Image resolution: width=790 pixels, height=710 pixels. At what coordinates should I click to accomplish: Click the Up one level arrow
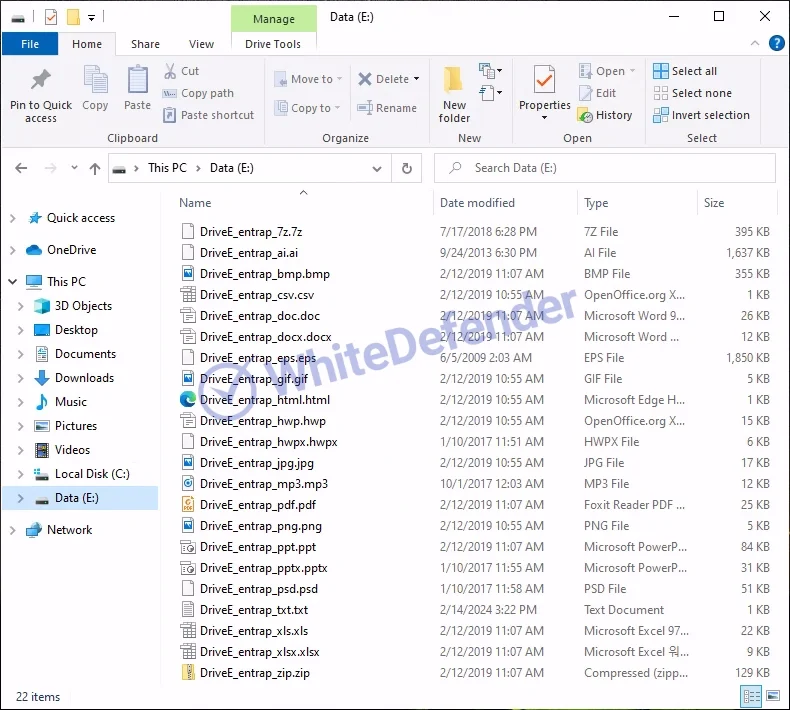[x=95, y=168]
